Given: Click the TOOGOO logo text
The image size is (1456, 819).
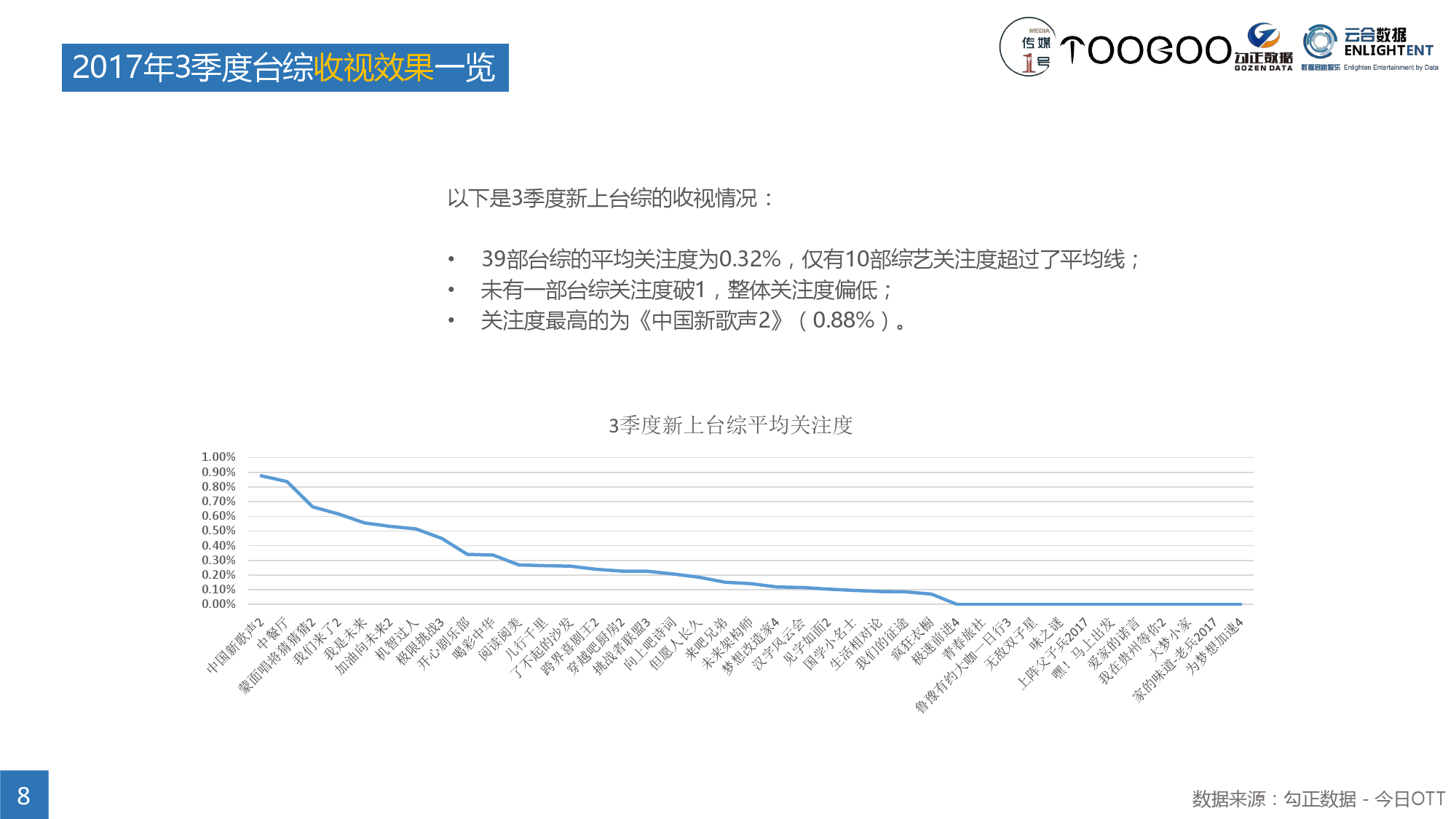Looking at the screenshot, I should click(x=1145, y=50).
